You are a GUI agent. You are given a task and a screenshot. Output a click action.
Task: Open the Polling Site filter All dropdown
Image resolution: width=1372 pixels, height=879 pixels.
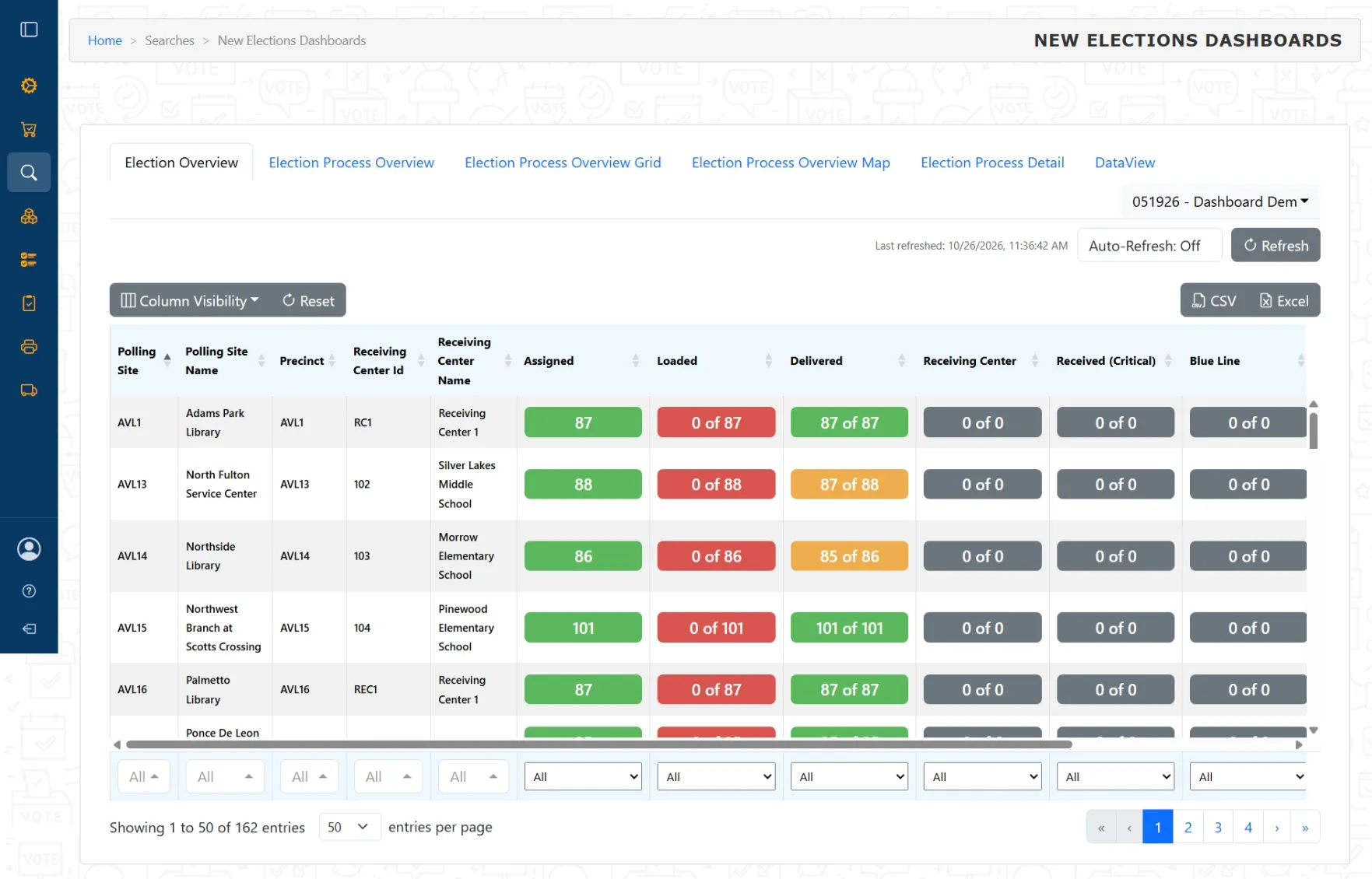pyautogui.click(x=144, y=776)
